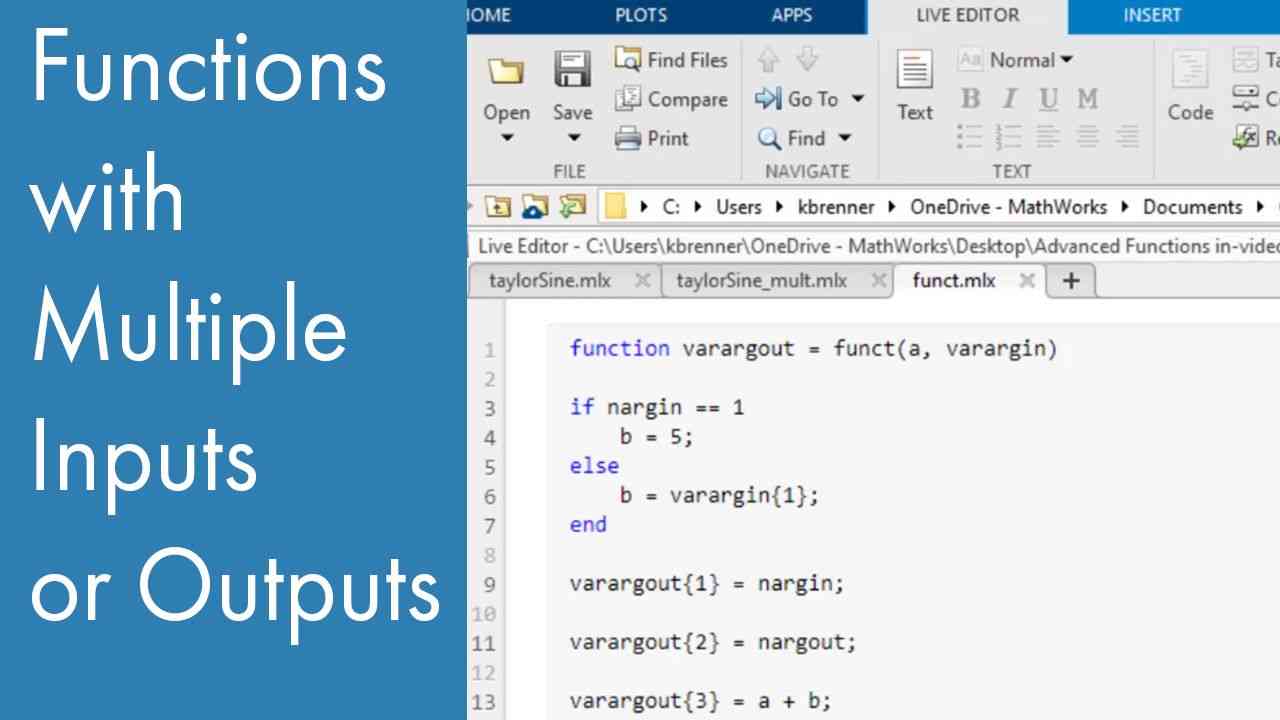The width and height of the screenshot is (1280, 720).
Task: Navigate to the Documents folder in path
Action: [x=1192, y=207]
